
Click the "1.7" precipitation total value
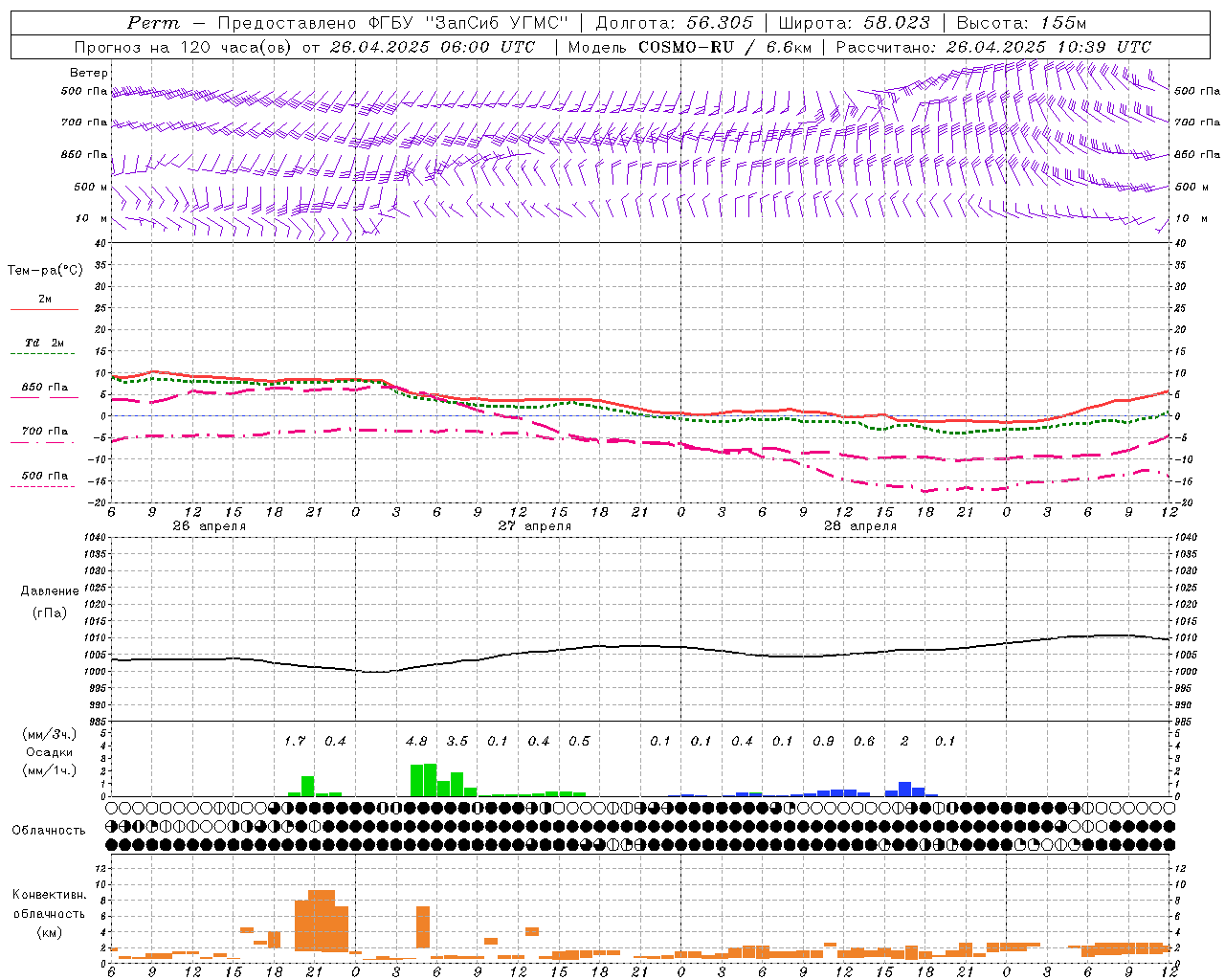click(295, 741)
